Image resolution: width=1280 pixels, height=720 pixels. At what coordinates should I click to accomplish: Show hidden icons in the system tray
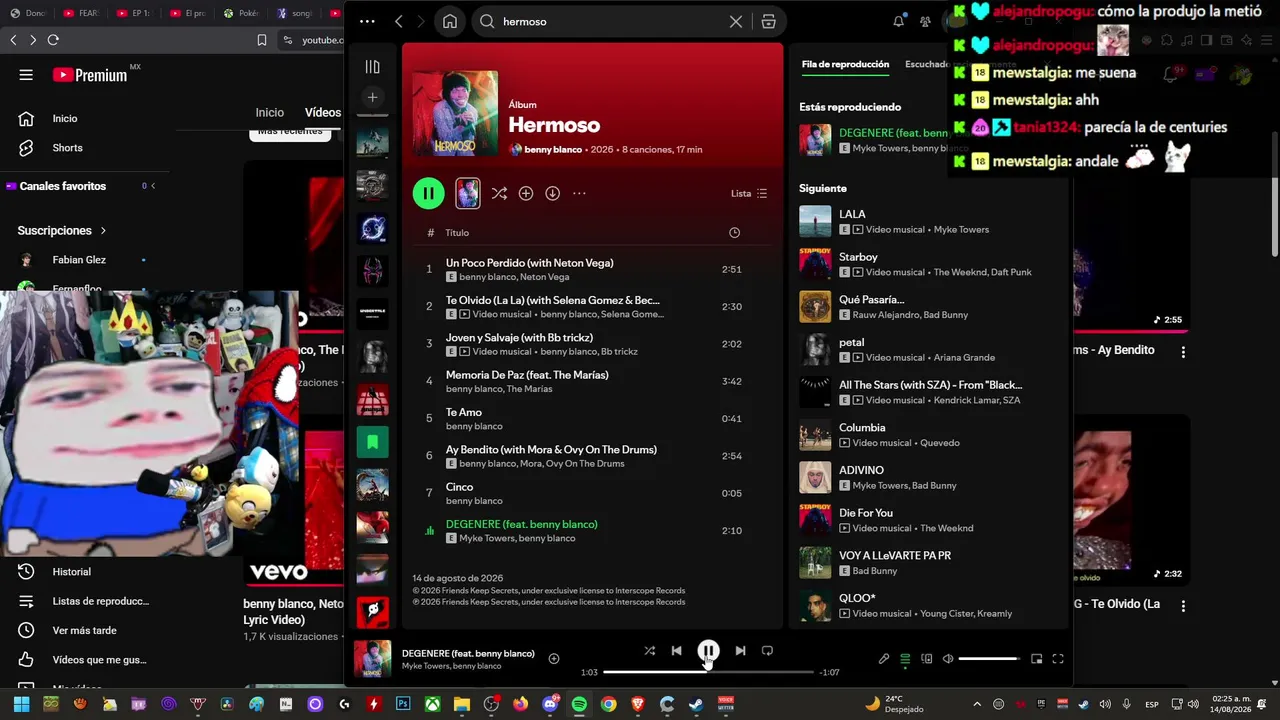[977, 704]
